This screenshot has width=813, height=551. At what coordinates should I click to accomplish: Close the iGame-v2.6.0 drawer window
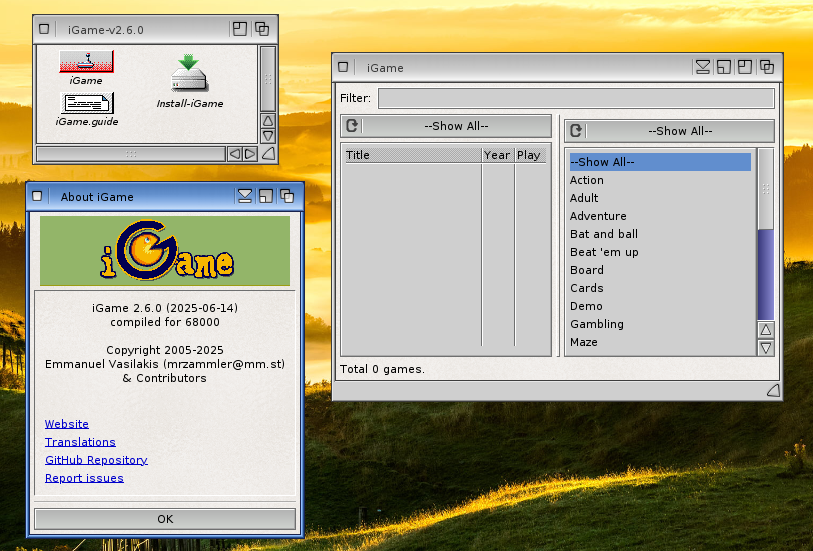tap(44, 29)
